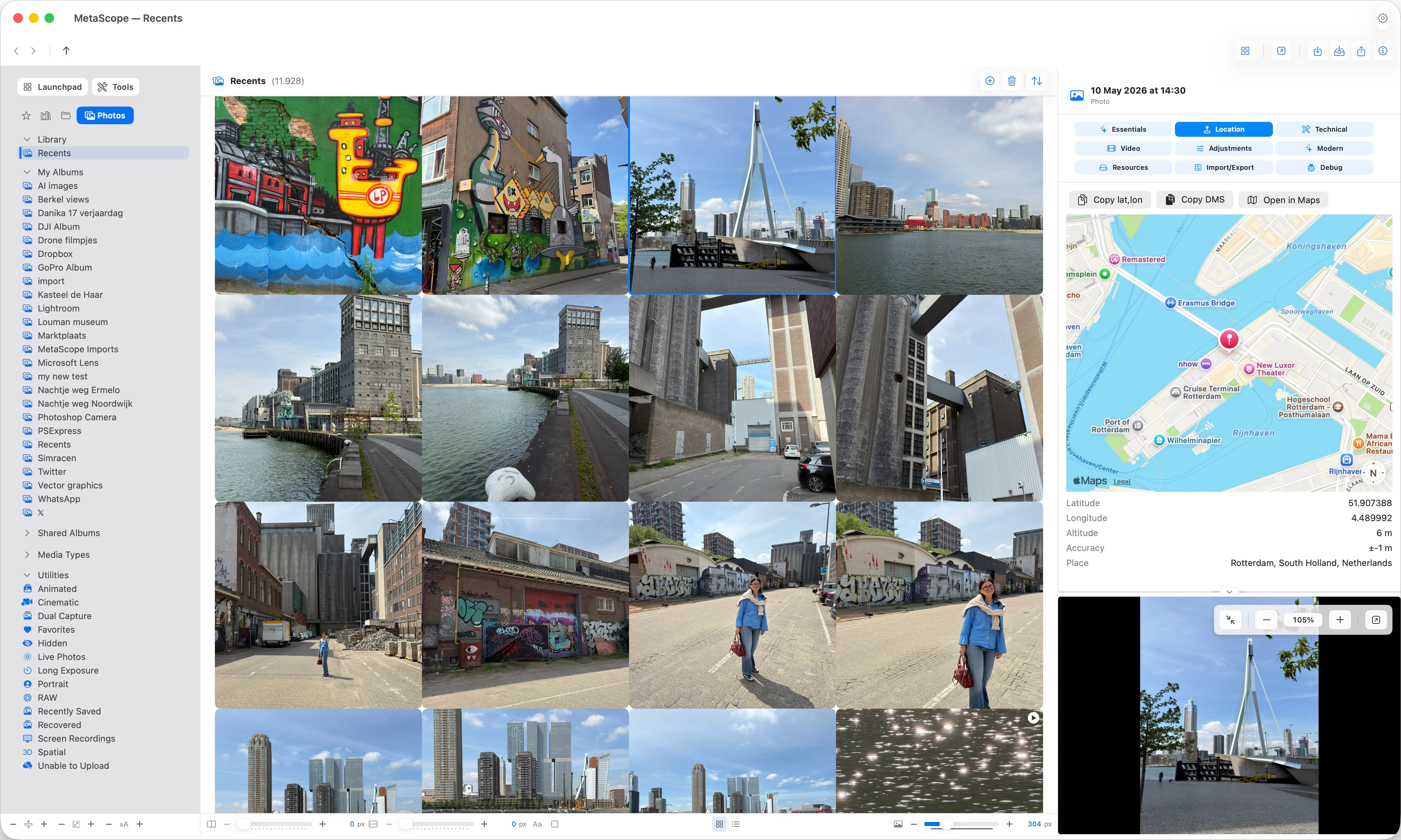The width and height of the screenshot is (1401, 840).
Task: Click the trash icon above the photo grid
Action: click(1011, 81)
